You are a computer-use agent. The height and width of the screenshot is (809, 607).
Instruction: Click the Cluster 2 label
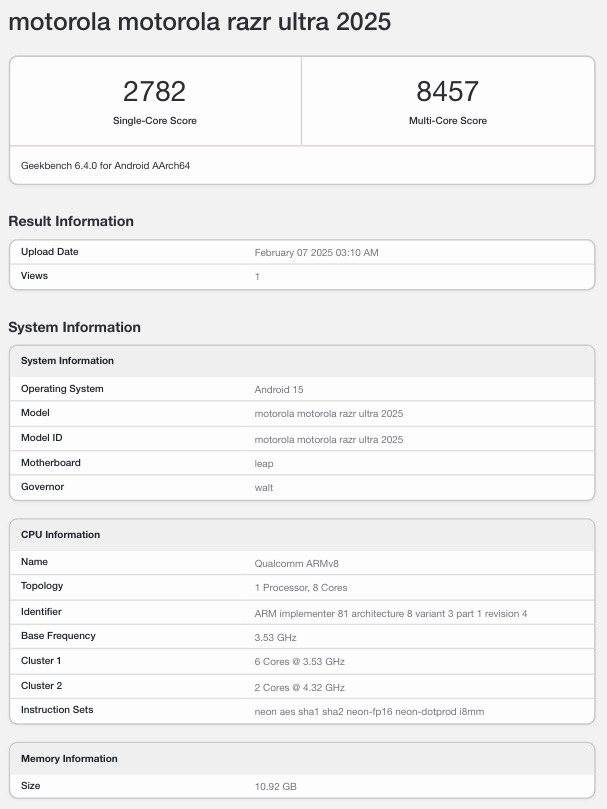pyautogui.click(x=41, y=685)
